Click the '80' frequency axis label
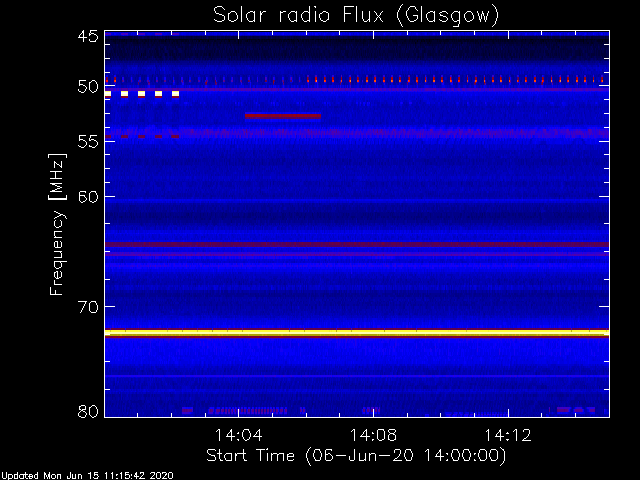The width and height of the screenshot is (640, 480). pos(88,411)
